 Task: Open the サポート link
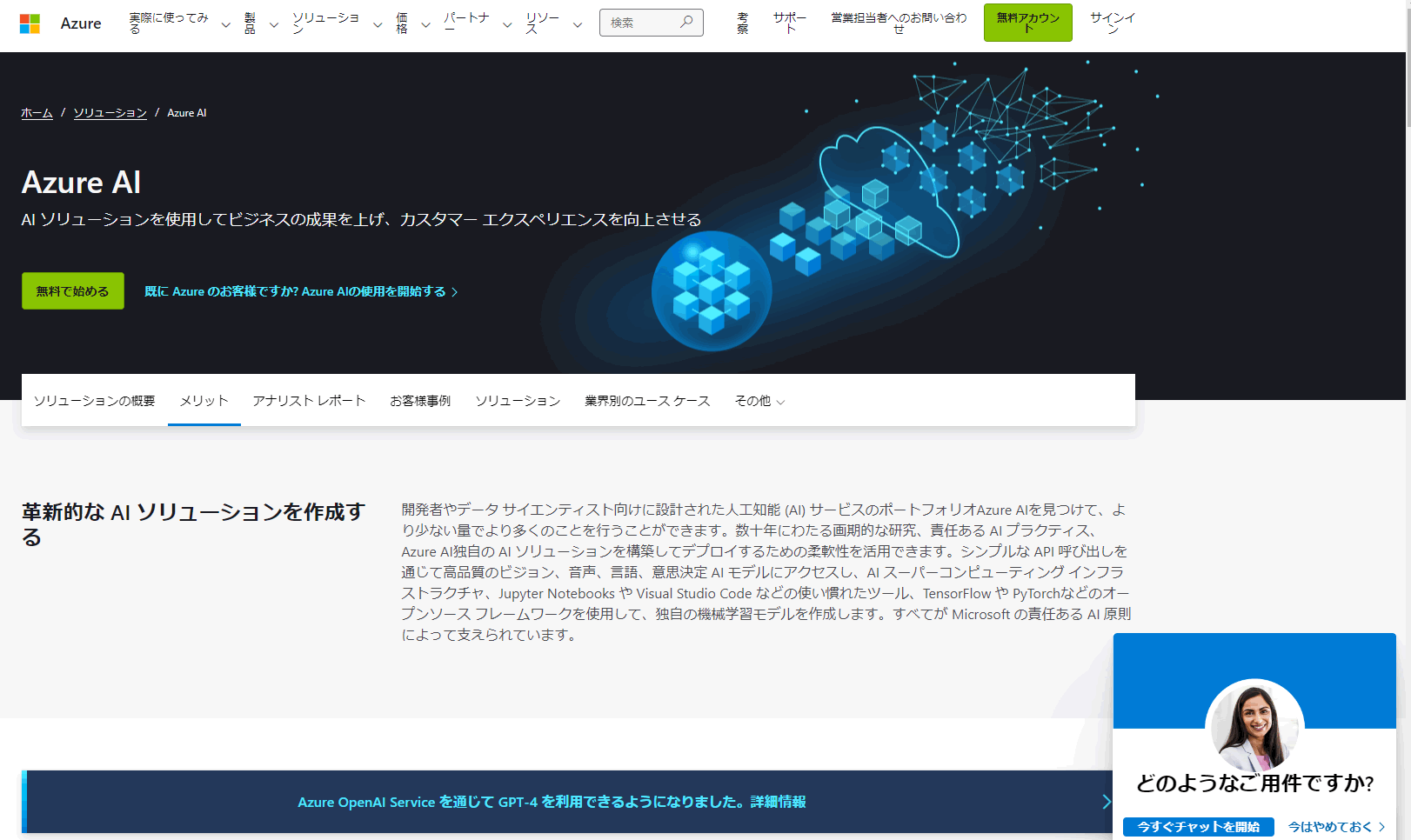click(790, 23)
